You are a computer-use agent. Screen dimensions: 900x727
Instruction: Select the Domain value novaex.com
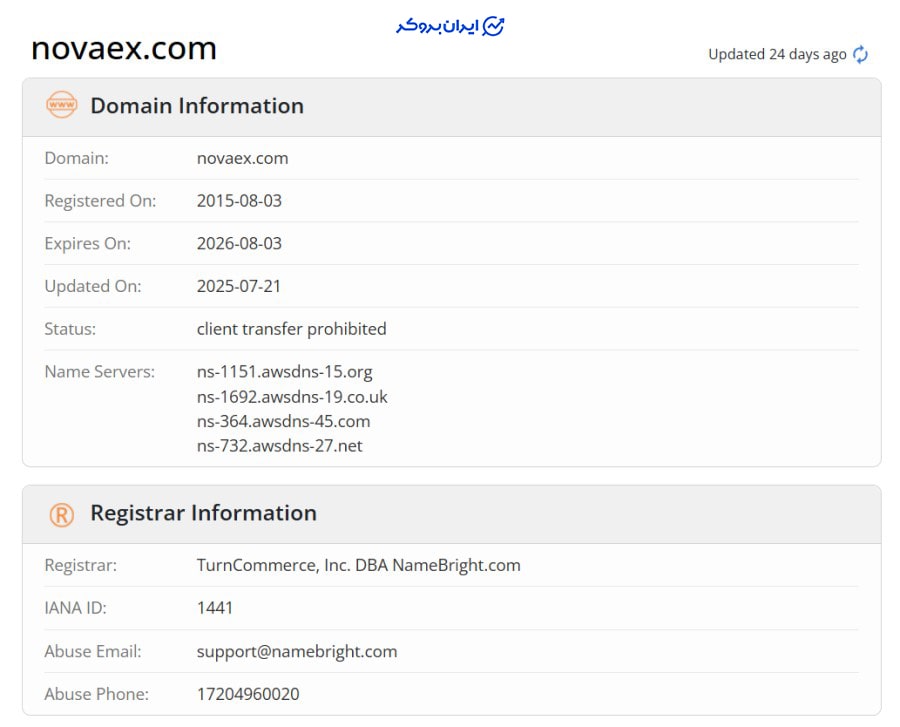(x=242, y=158)
